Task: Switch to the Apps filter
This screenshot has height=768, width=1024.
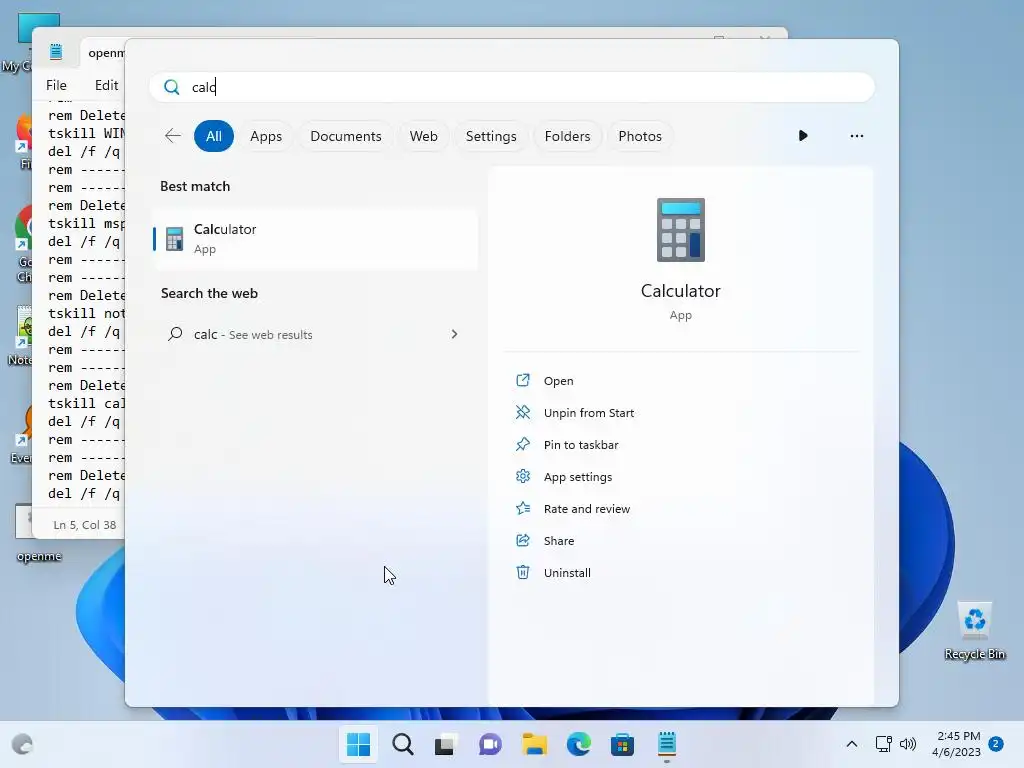Action: (266, 136)
